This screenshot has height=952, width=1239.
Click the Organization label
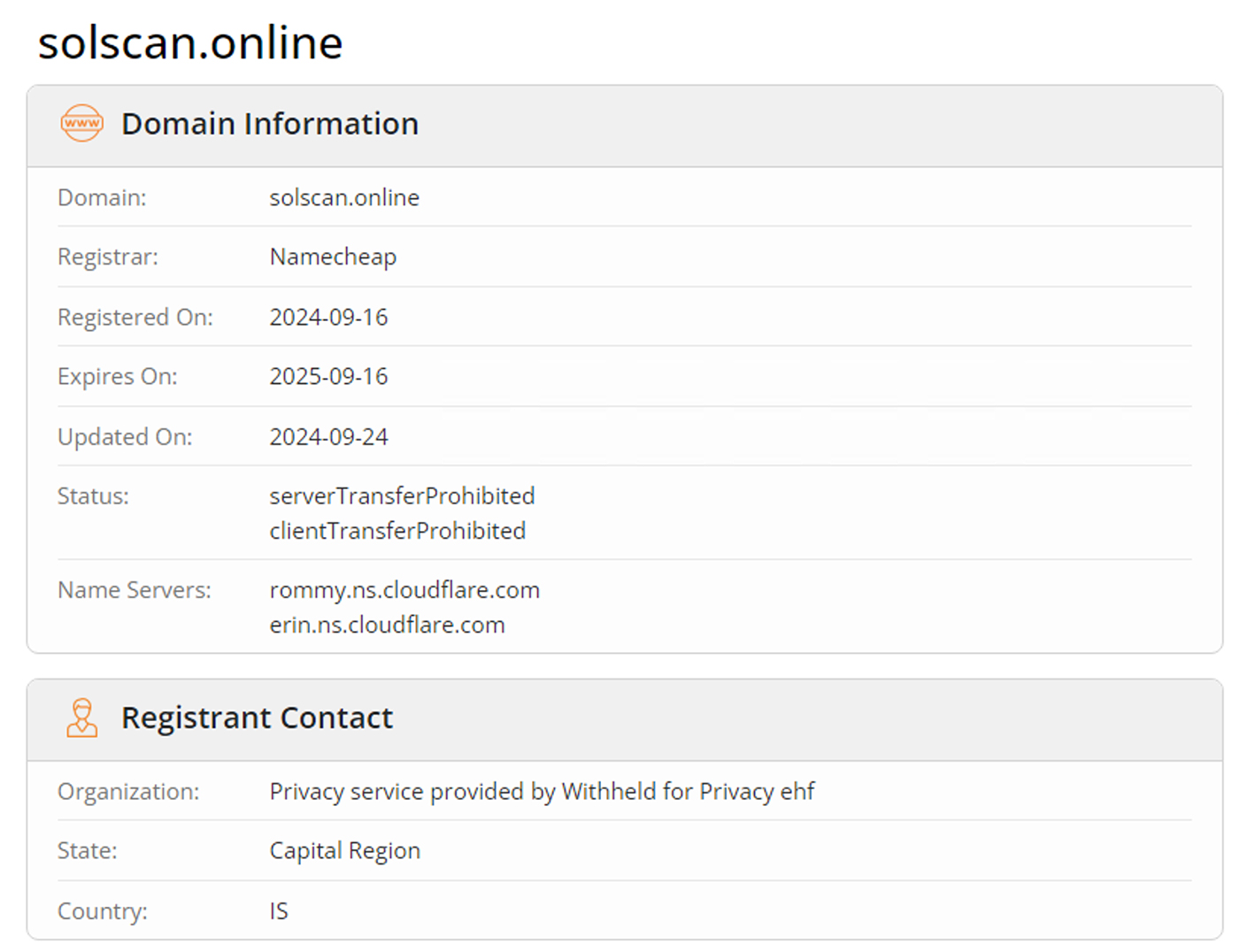(128, 791)
